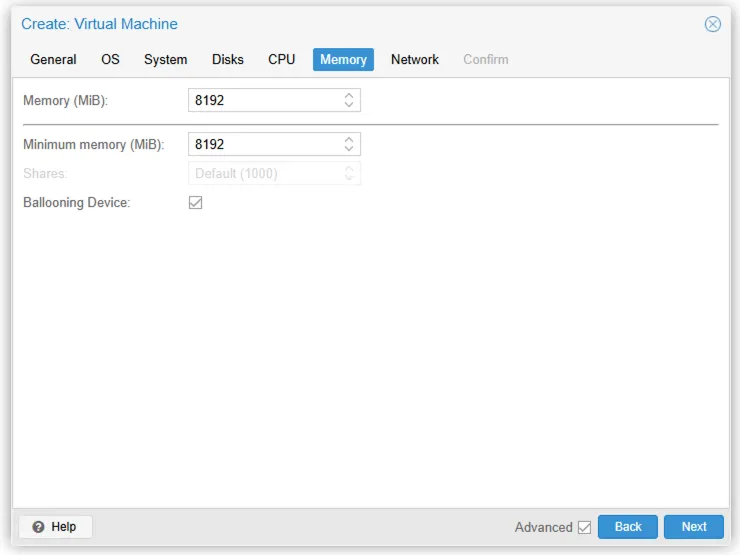Switch to the Network tab

click(415, 59)
